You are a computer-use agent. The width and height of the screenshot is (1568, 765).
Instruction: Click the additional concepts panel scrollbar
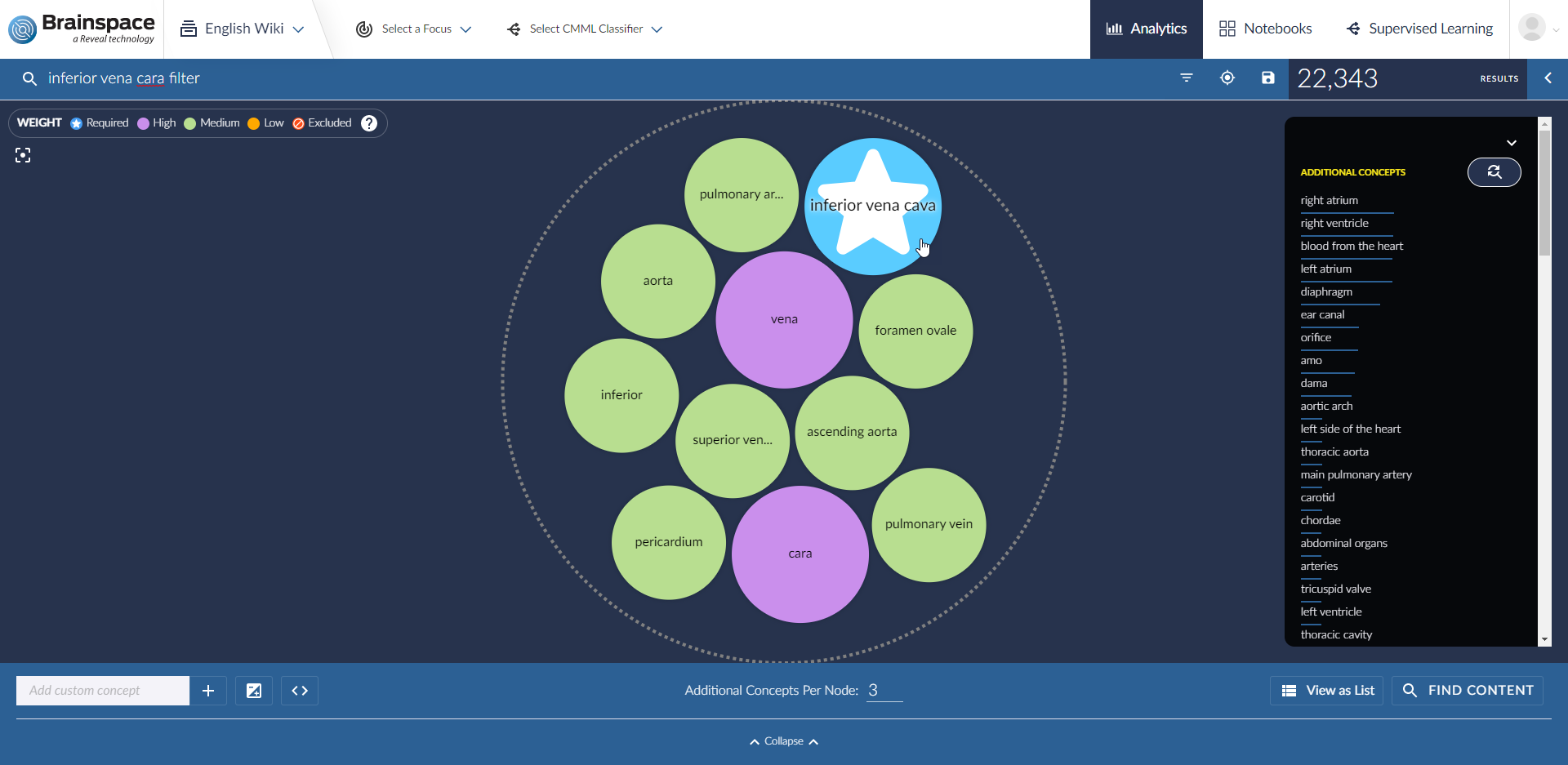1544,193
